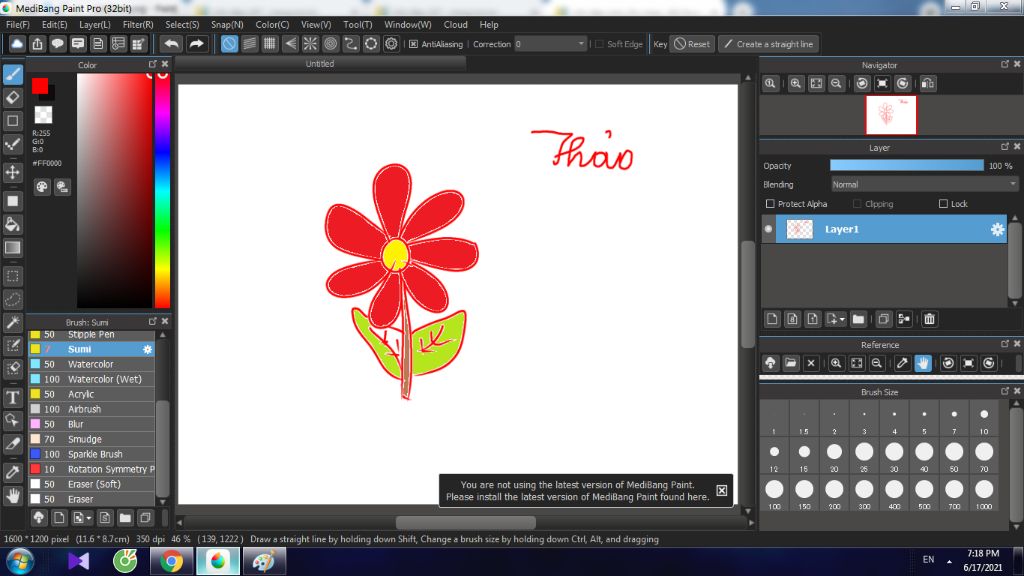Open the Windows Start button

[20, 562]
